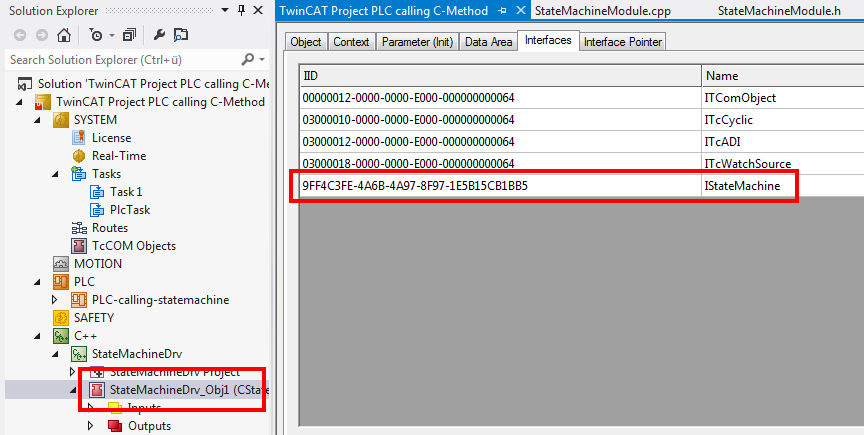This screenshot has height=435, width=864.
Task: Click the IID column header
Action: coord(500,76)
